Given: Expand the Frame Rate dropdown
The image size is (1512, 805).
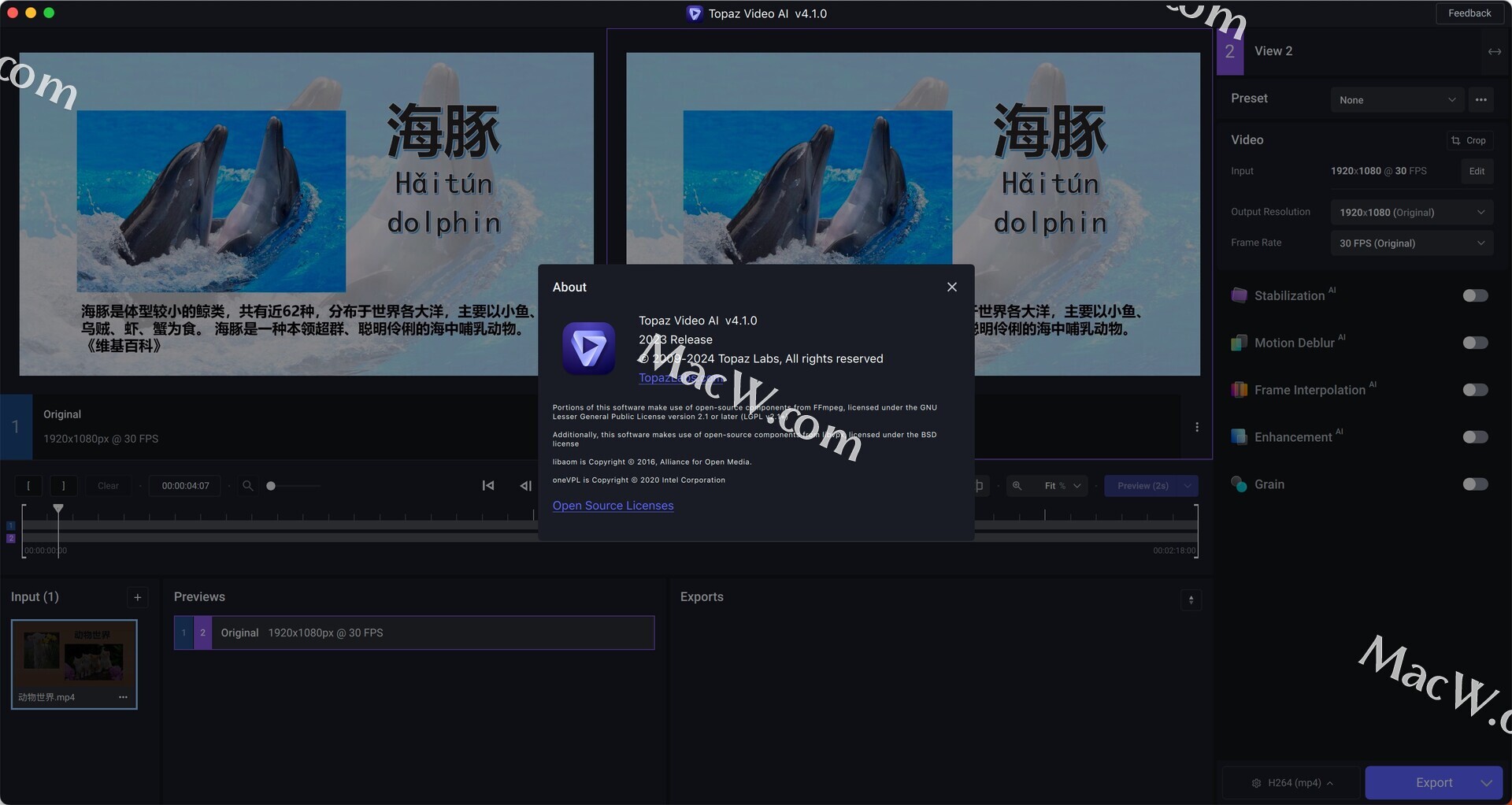Looking at the screenshot, I should pos(1411,243).
